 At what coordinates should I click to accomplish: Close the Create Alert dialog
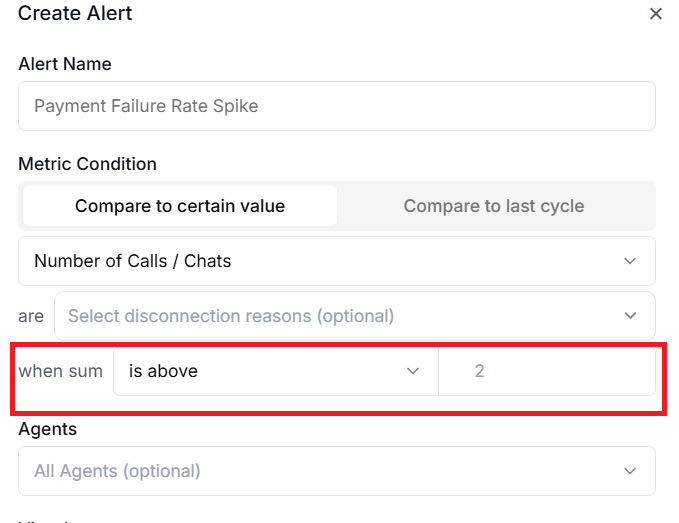coord(656,14)
